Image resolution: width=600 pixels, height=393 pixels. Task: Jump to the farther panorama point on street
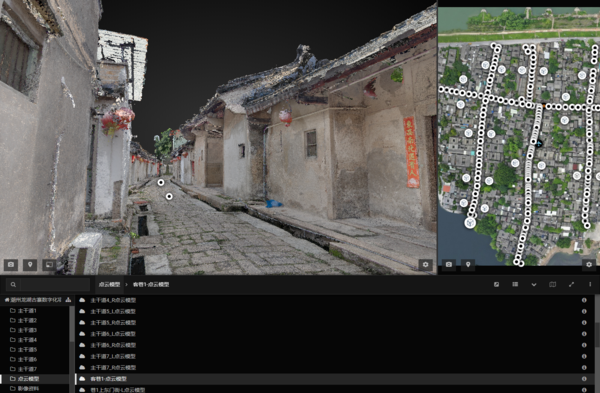[x=161, y=183]
